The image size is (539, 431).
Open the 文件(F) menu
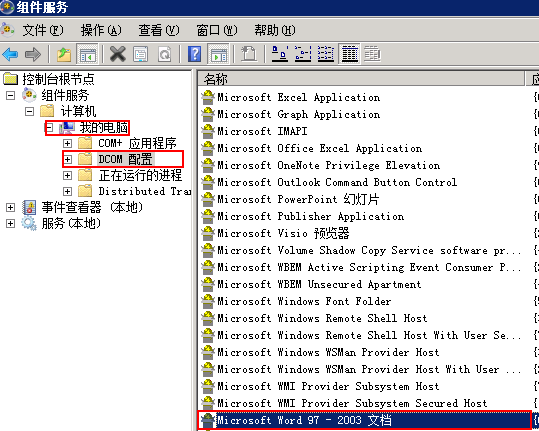(x=43, y=30)
